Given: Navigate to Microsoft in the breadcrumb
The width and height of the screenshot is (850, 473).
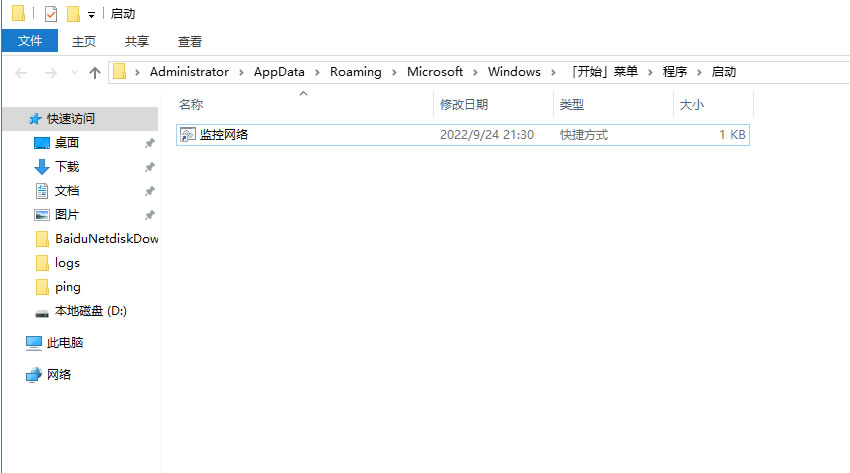Looking at the screenshot, I should 435,72.
